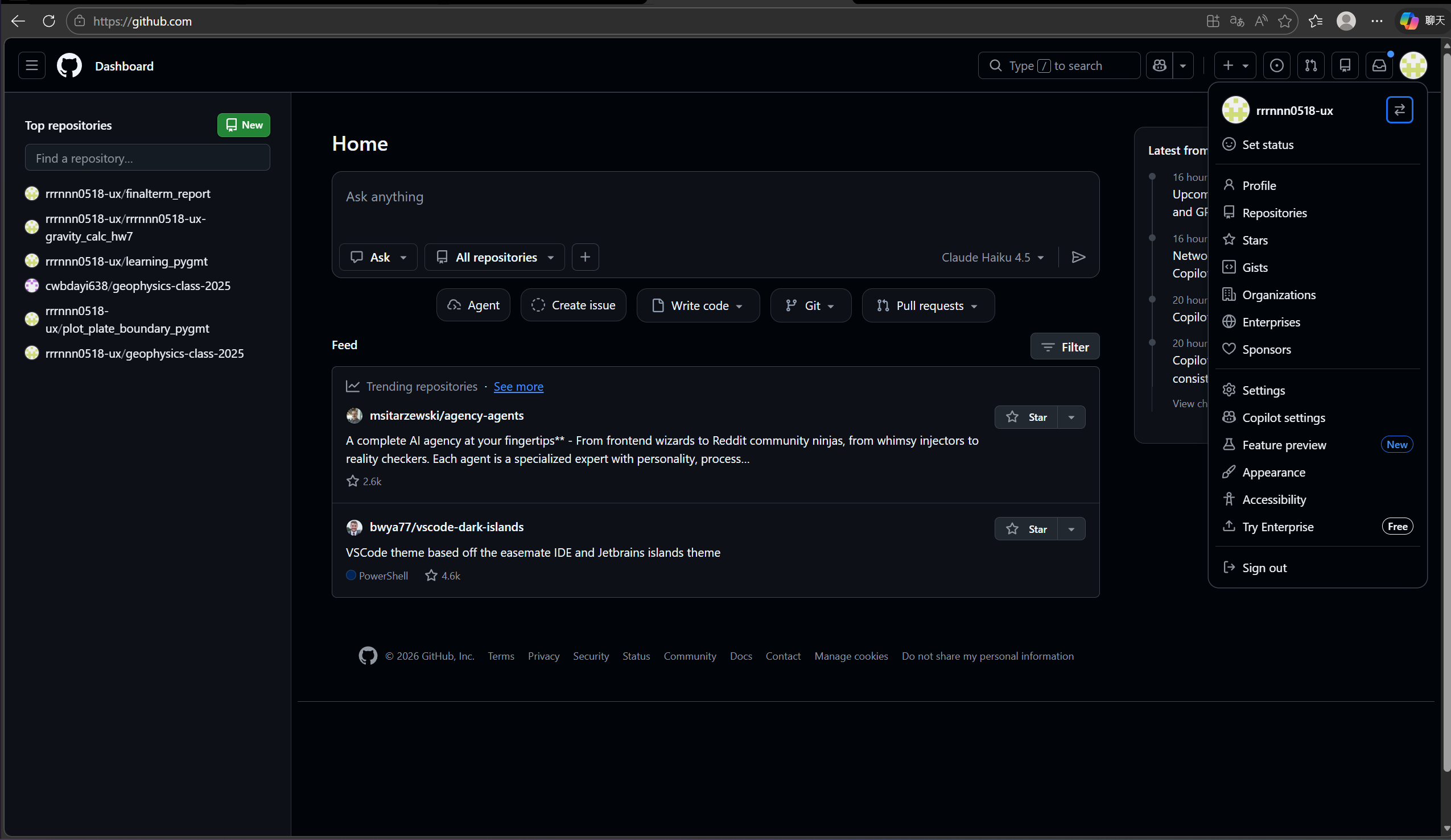Open rrrnnn0518-ux/plot_plate_boundary_pygmt repository
Screen dimensions: 1451x840
127,319
